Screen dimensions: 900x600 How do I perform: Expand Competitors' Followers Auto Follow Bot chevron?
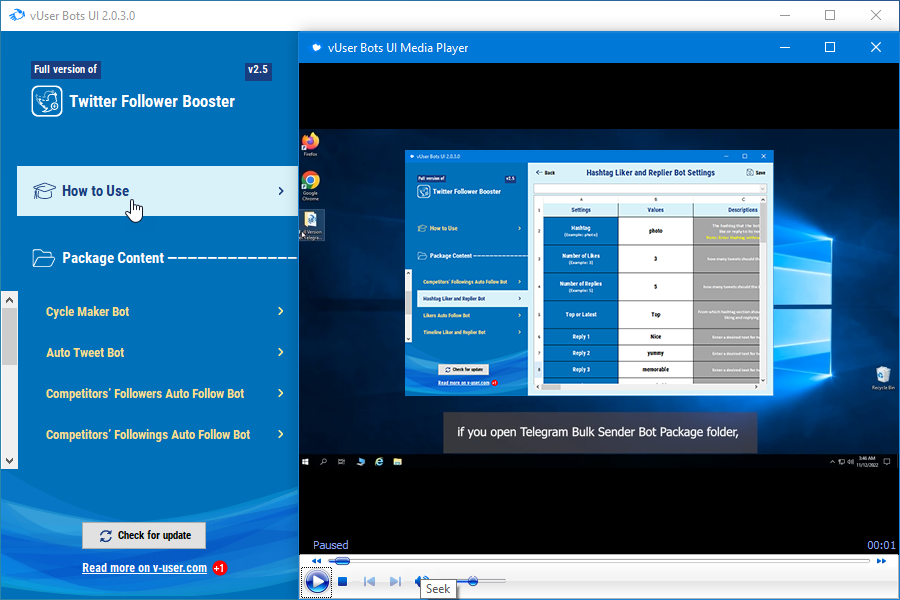tap(281, 393)
